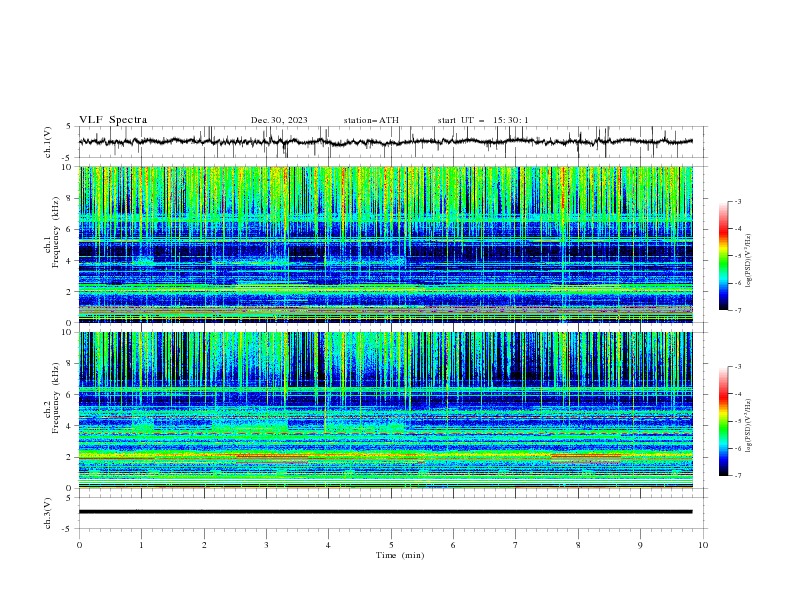This screenshot has width=792, height=612.
Task: Click the Time (min) axis label
Action: click(x=400, y=555)
